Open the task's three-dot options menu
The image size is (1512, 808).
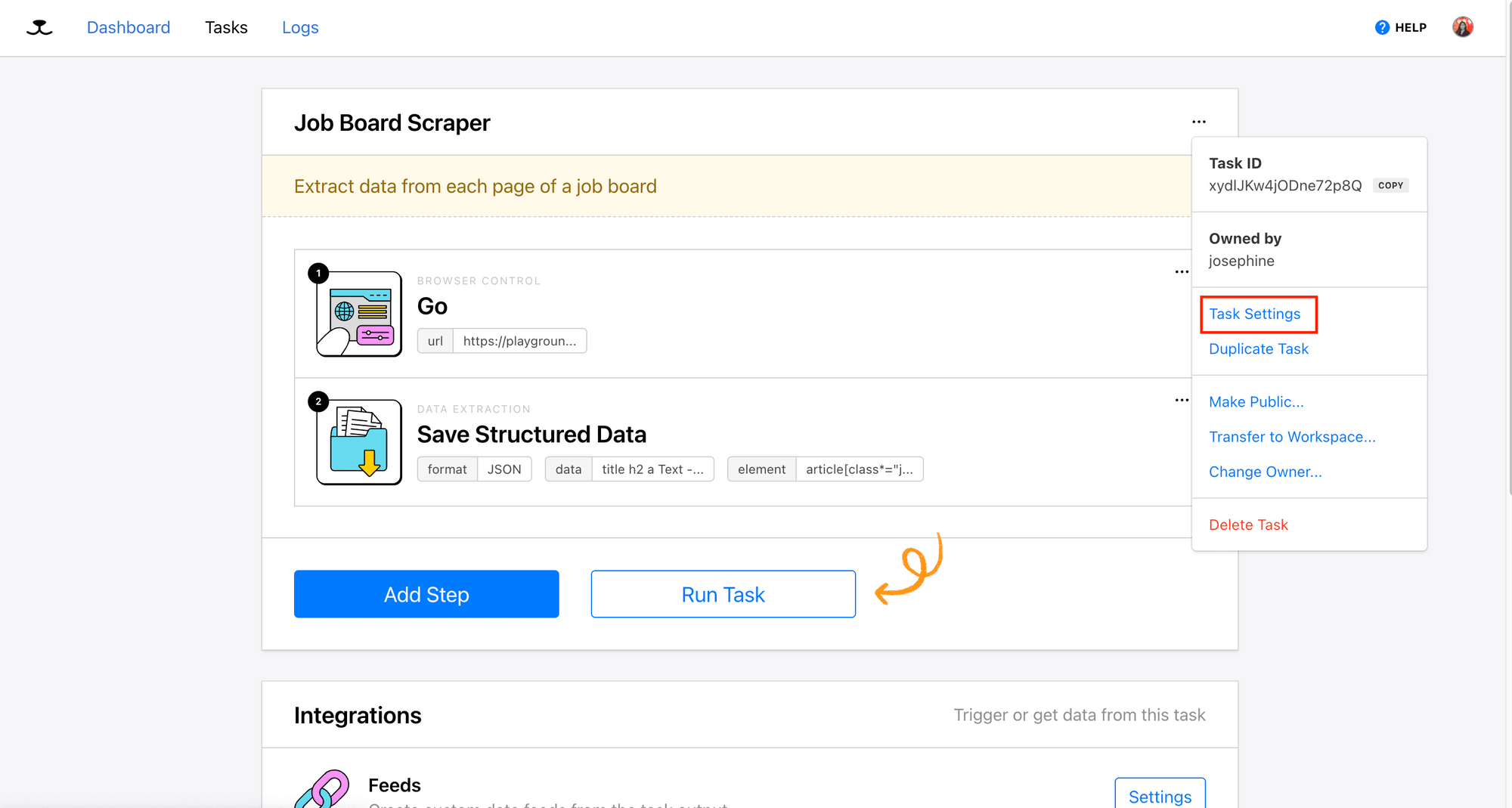click(1199, 122)
